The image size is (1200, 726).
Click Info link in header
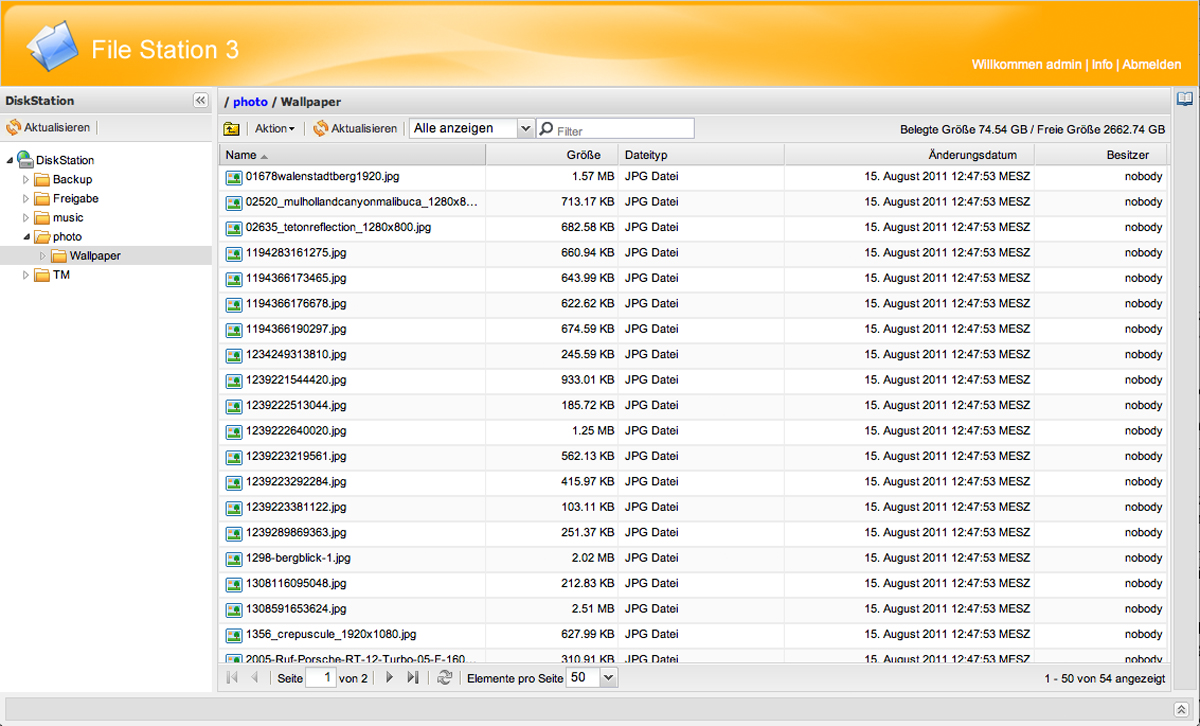(1101, 64)
